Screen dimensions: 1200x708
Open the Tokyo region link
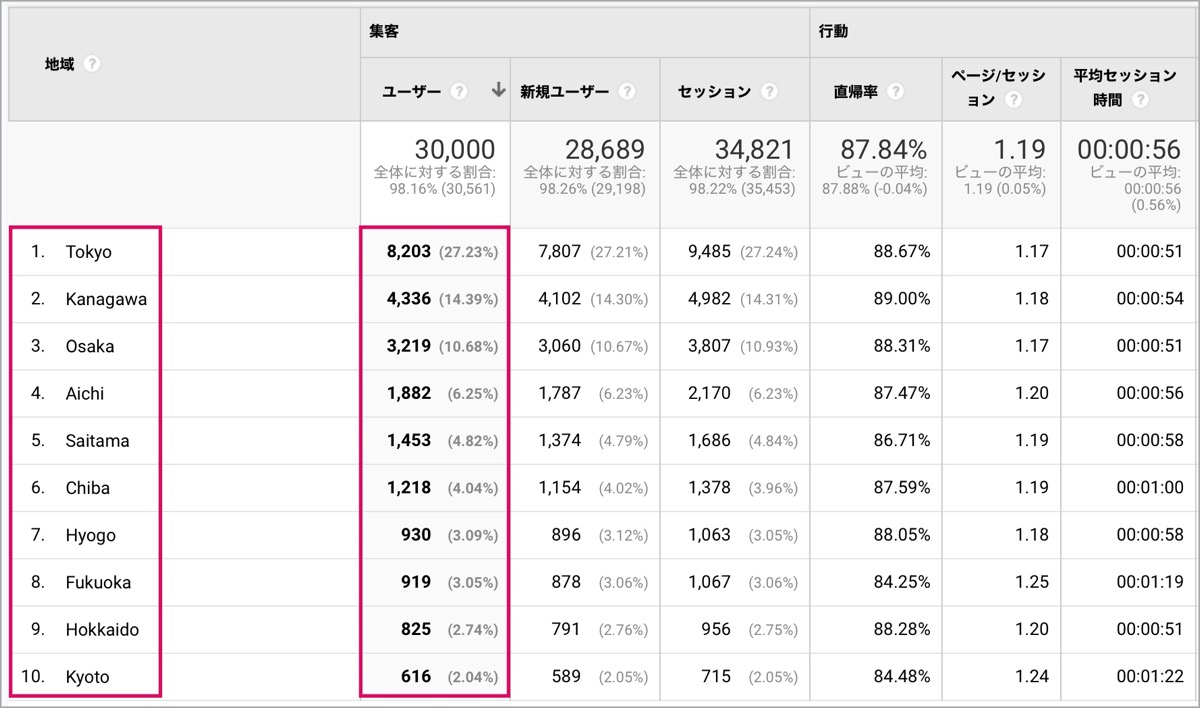[89, 252]
